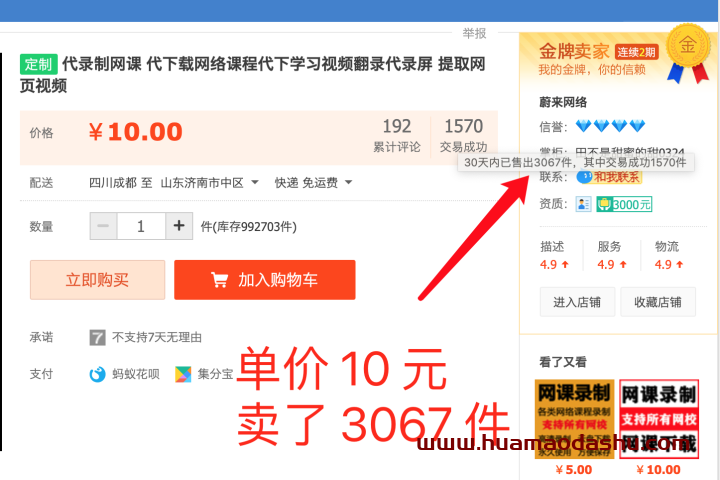The image size is (720, 480).
Task: Click the 3000元 deposit badge icon
Action: [x=624, y=204]
